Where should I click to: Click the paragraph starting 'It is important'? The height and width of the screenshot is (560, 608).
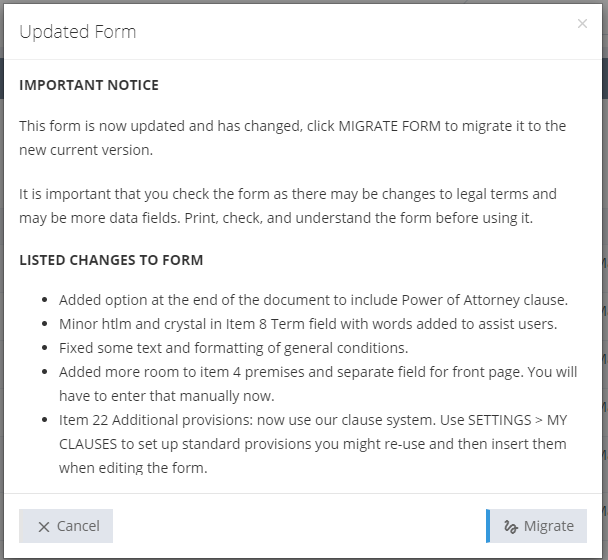click(288, 203)
